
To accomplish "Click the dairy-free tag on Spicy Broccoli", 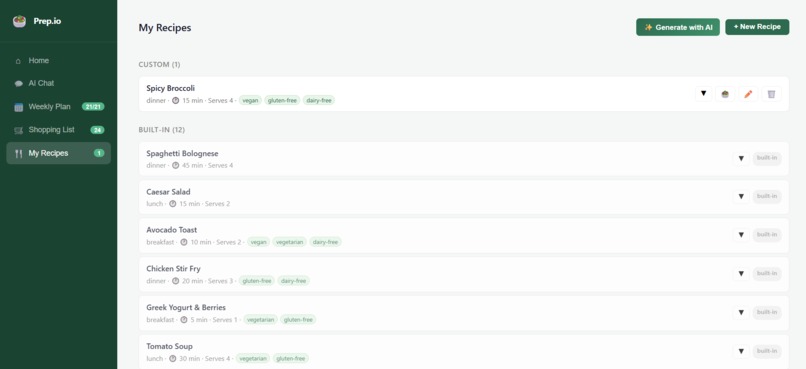I will click(319, 101).
